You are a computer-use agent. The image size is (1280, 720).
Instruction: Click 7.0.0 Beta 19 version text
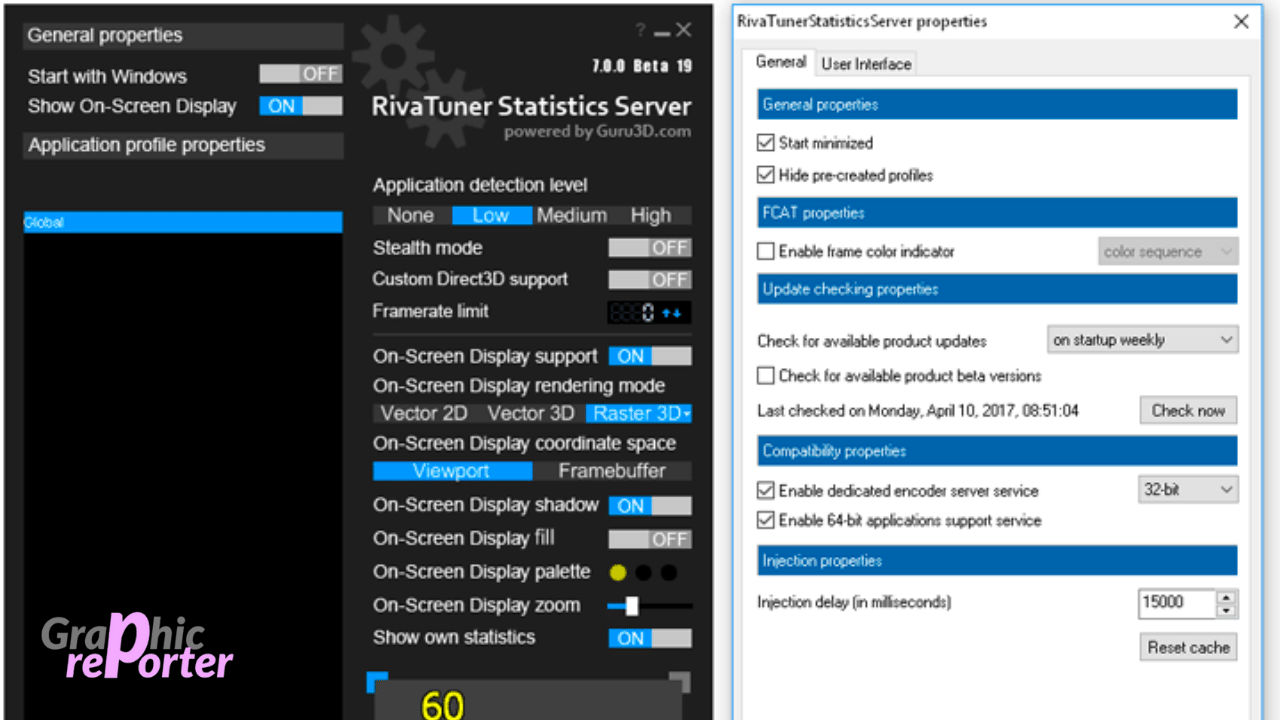tap(642, 66)
